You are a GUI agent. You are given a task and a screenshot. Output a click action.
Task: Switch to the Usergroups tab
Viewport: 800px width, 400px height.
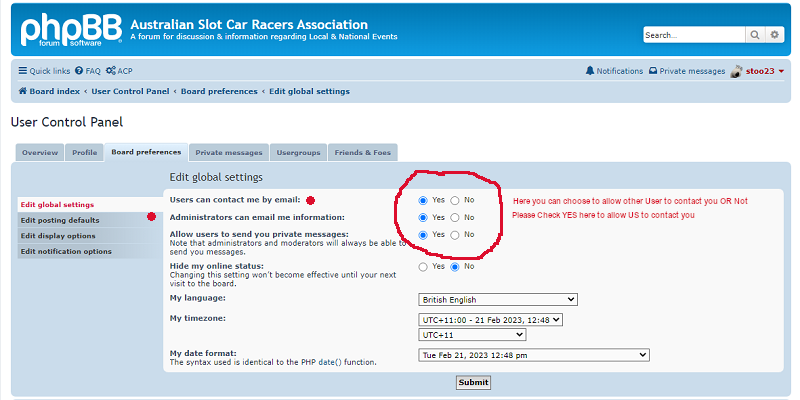point(299,152)
